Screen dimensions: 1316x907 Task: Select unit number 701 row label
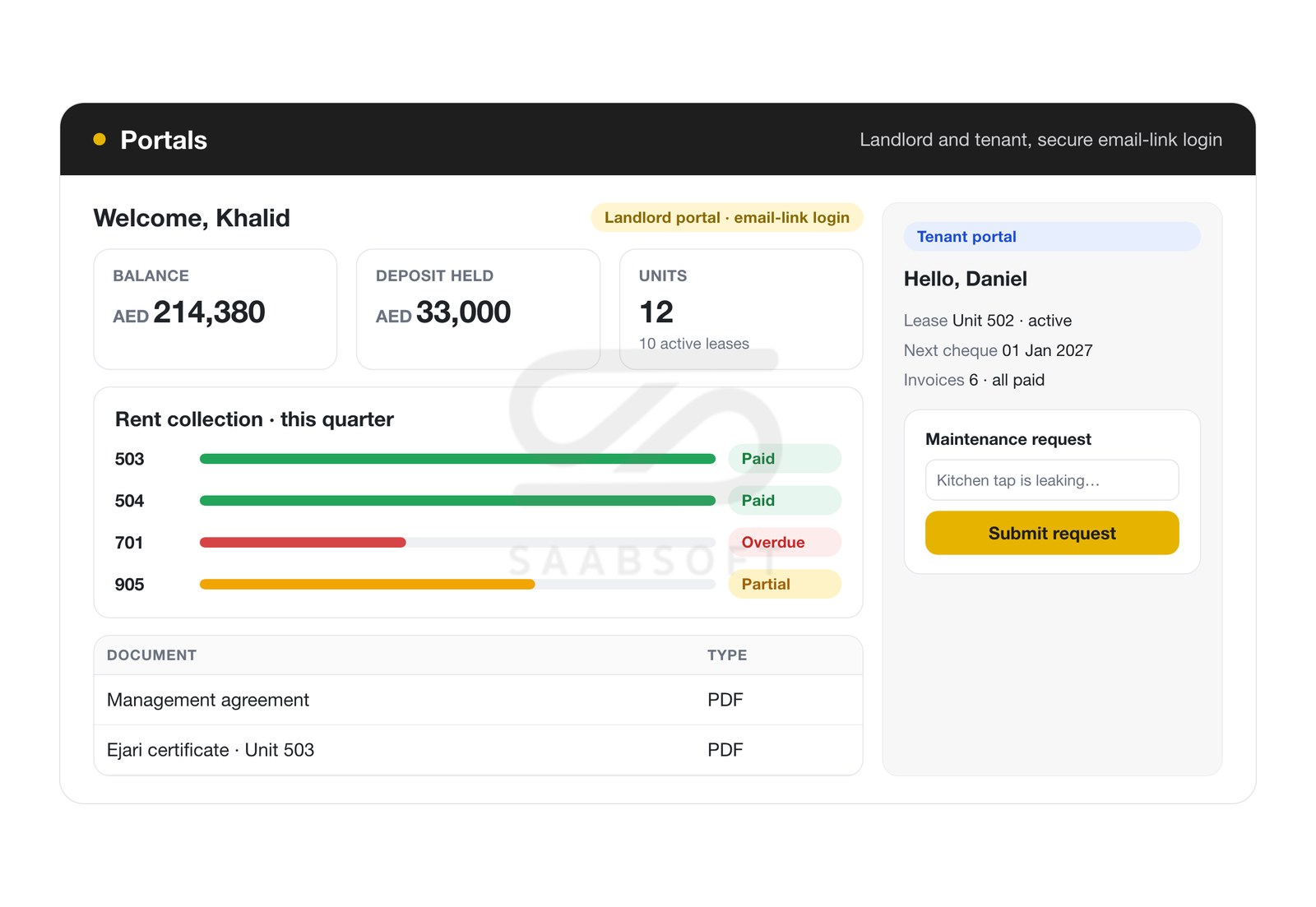coord(129,543)
